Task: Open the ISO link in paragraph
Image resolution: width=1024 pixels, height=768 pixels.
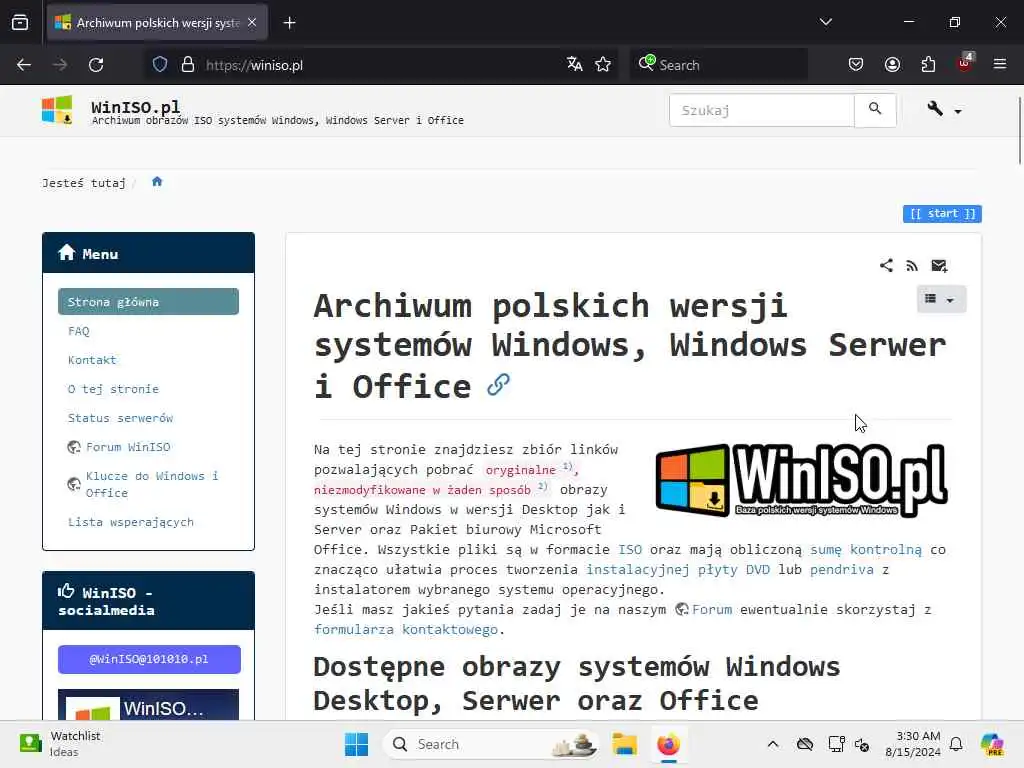Action: 630,550
